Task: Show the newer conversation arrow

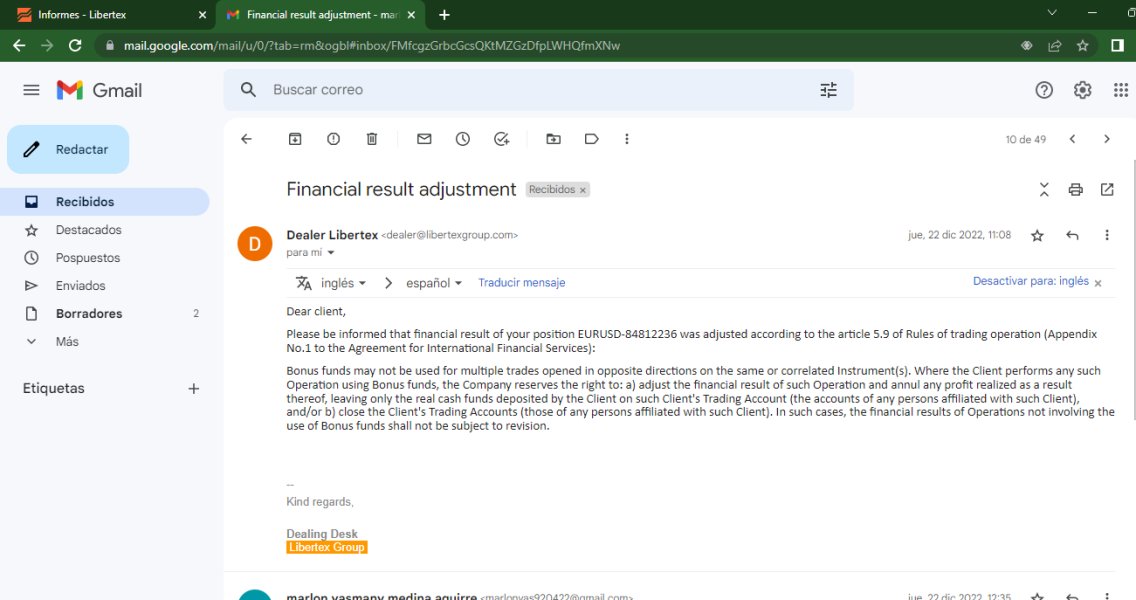Action: 1072,139
